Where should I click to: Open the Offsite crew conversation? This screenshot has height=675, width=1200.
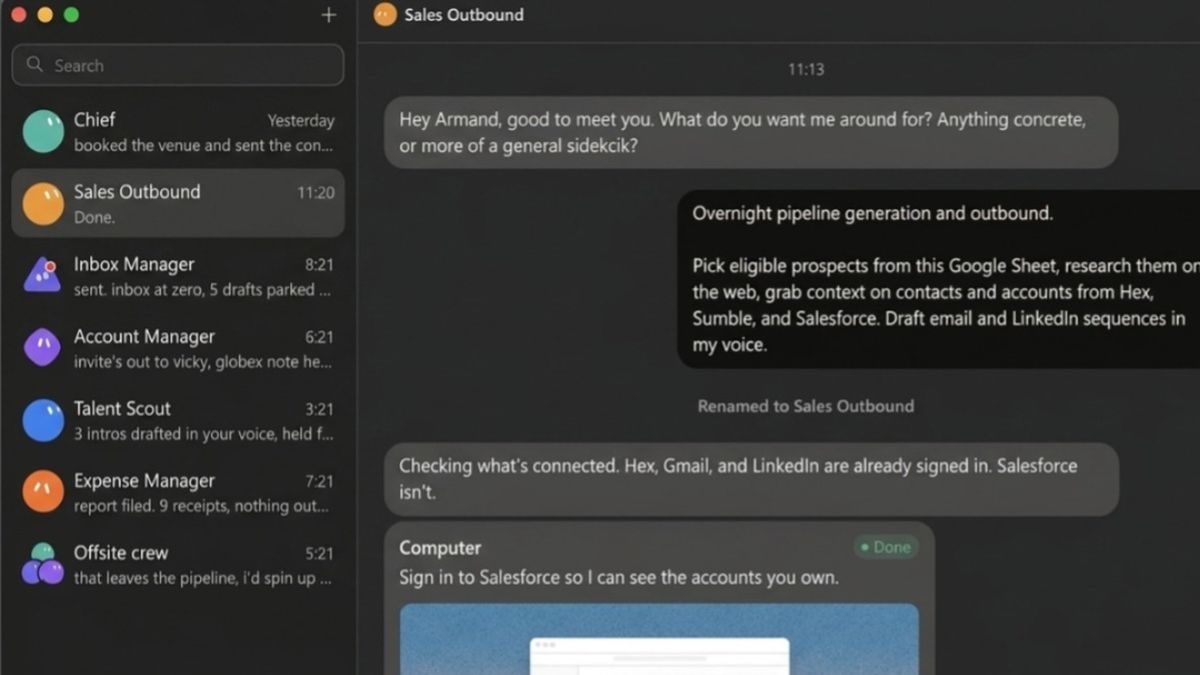pos(178,564)
